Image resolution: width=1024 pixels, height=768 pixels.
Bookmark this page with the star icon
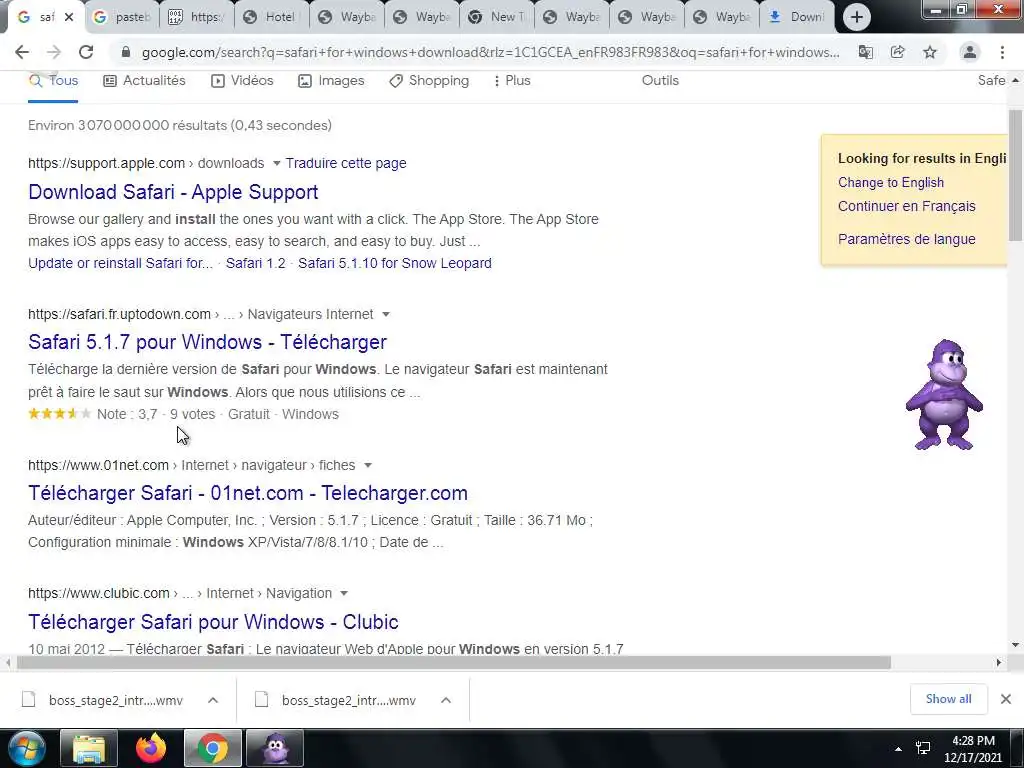[930, 52]
